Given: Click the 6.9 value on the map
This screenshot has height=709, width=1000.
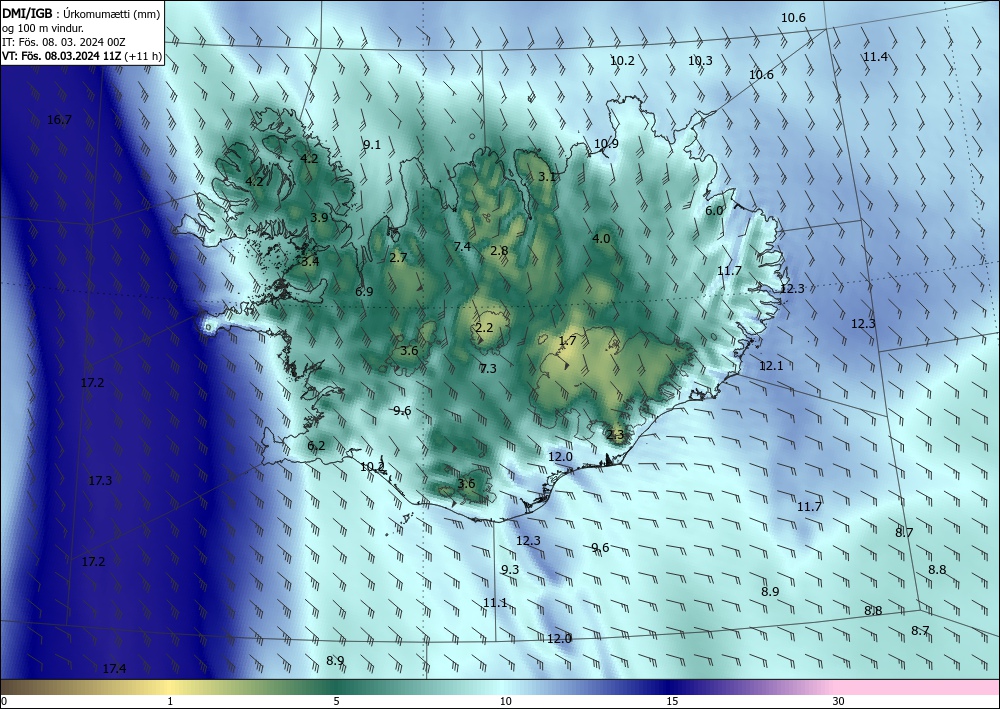Looking at the screenshot, I should click(x=364, y=291).
